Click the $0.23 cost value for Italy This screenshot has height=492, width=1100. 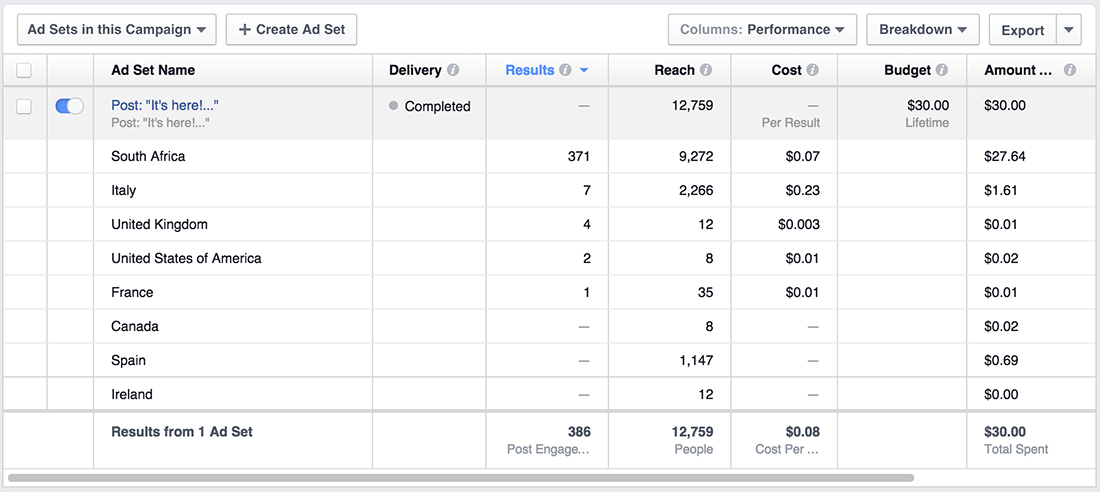click(x=802, y=190)
